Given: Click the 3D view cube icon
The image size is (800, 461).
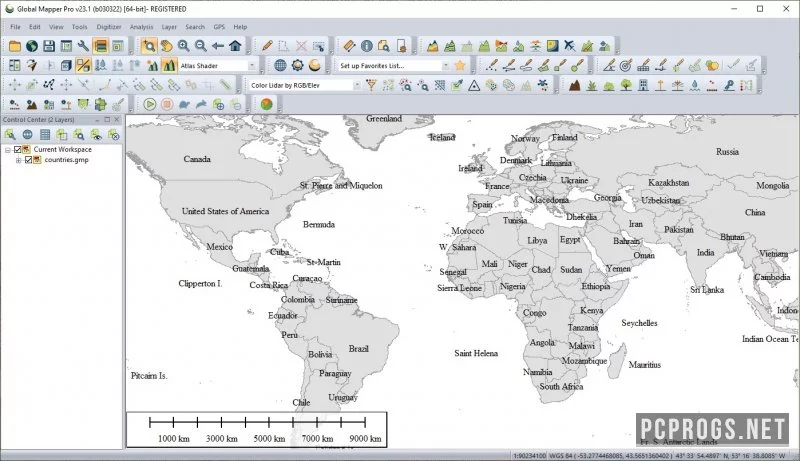Looking at the screenshot, I should [66, 65].
